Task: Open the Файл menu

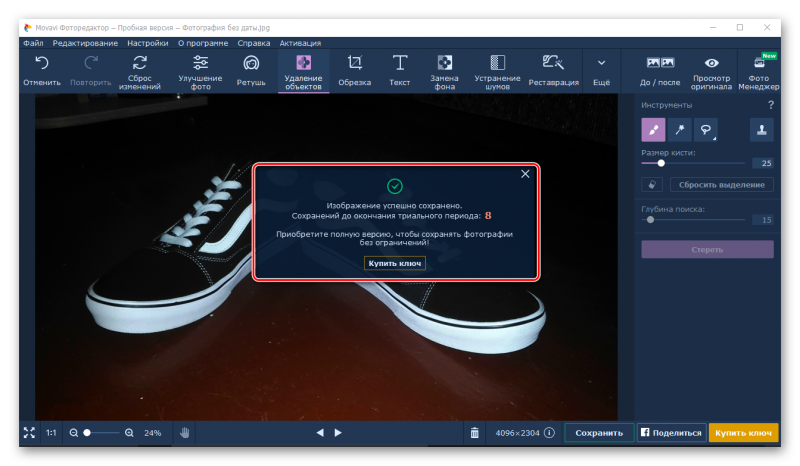Action: [32, 43]
